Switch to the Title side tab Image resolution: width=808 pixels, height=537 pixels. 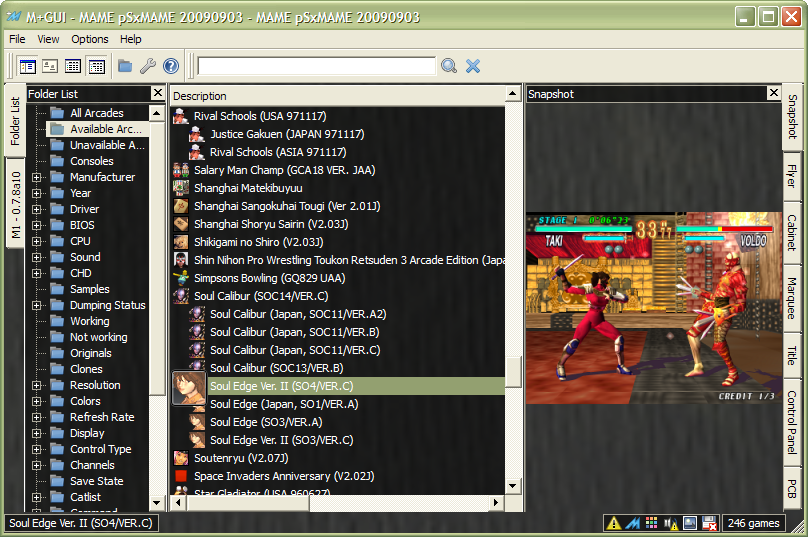click(x=792, y=355)
